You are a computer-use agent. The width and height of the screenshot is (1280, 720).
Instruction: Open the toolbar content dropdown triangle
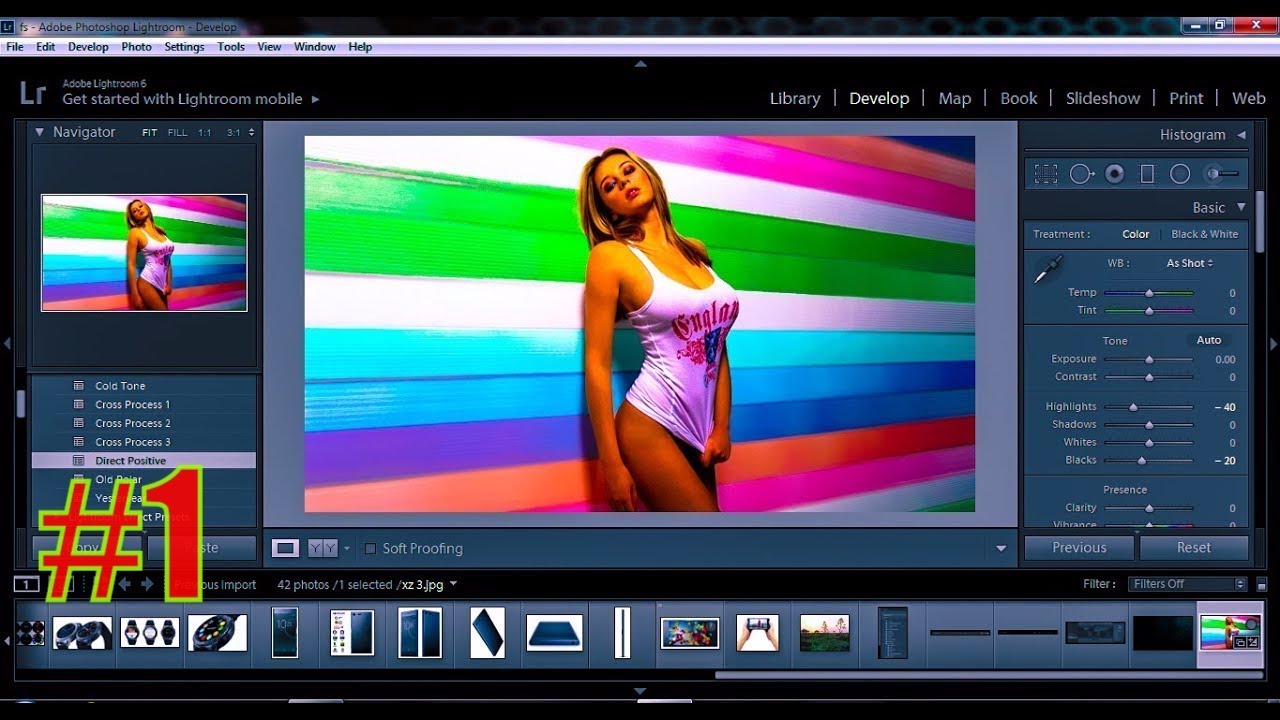pyautogui.click(x=1001, y=548)
